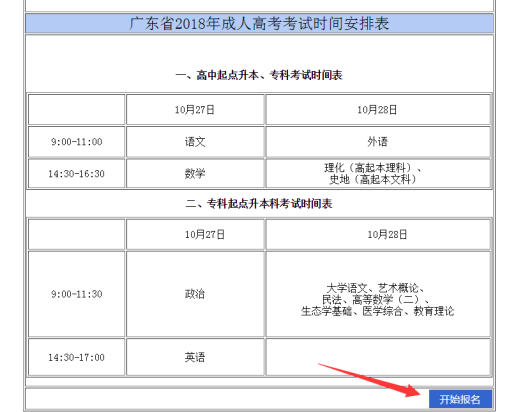Click 10月27日 header in second table

point(195,234)
